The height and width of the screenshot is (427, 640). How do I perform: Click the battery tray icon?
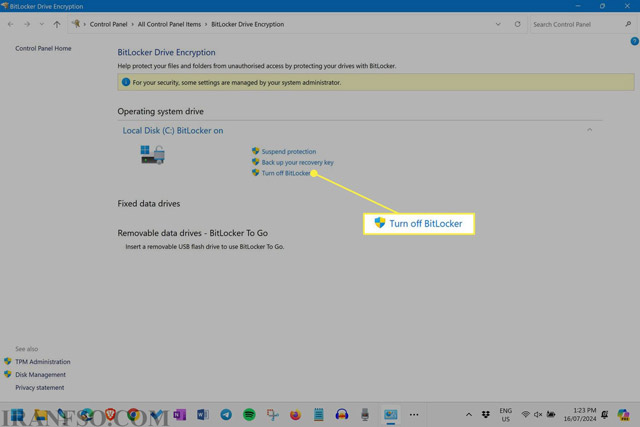pos(551,415)
